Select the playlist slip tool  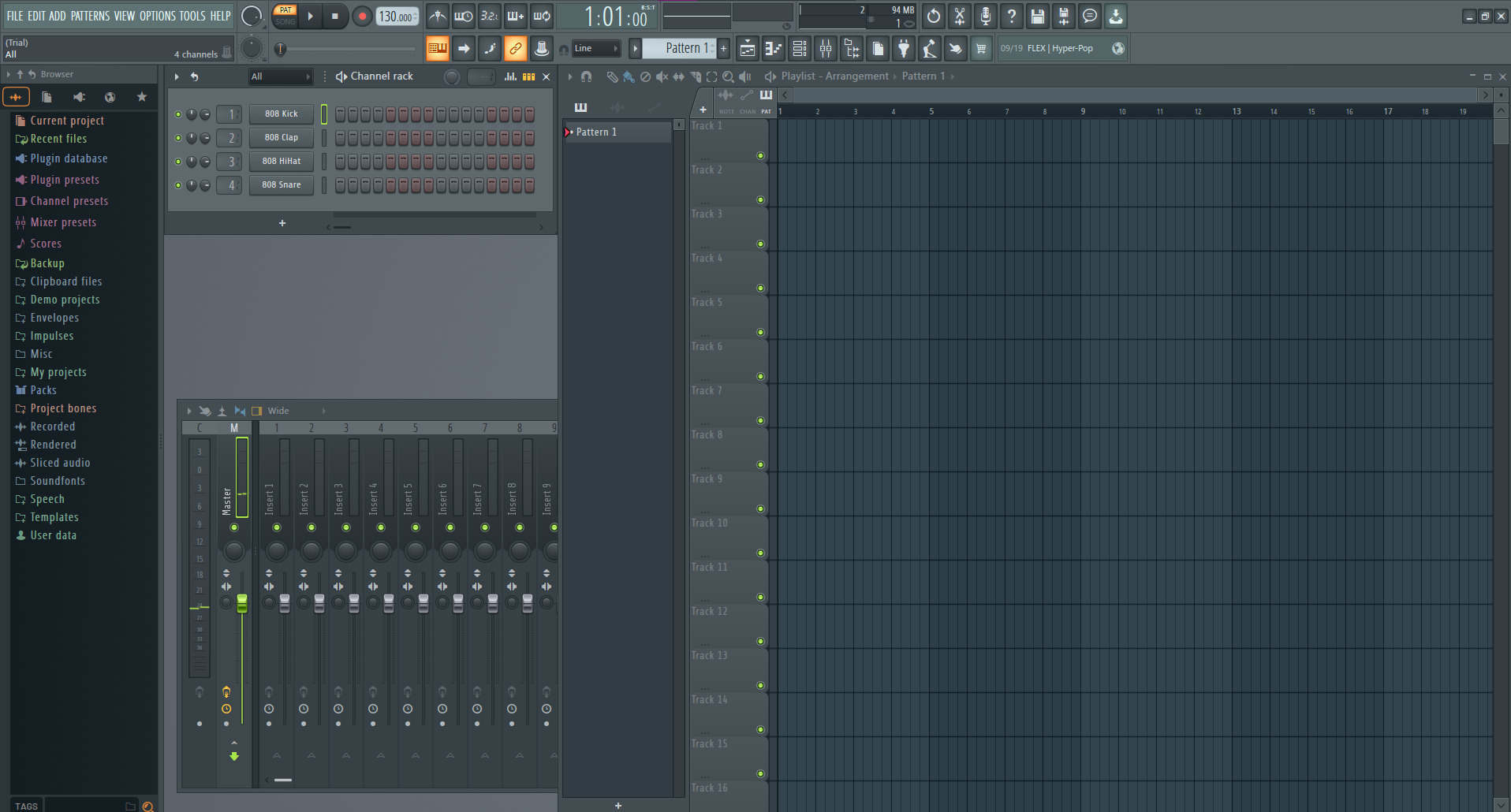(x=678, y=76)
